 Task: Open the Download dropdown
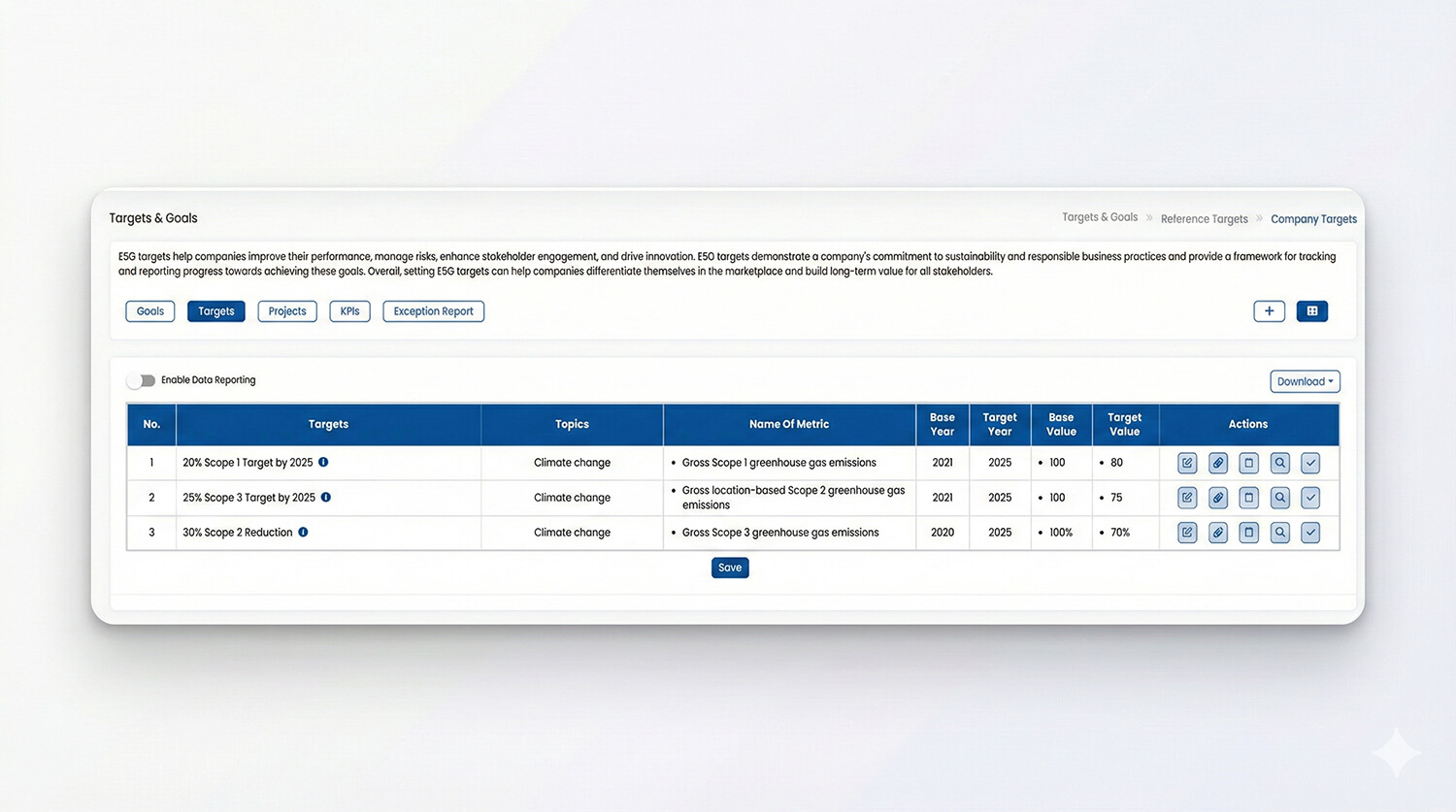(1304, 381)
